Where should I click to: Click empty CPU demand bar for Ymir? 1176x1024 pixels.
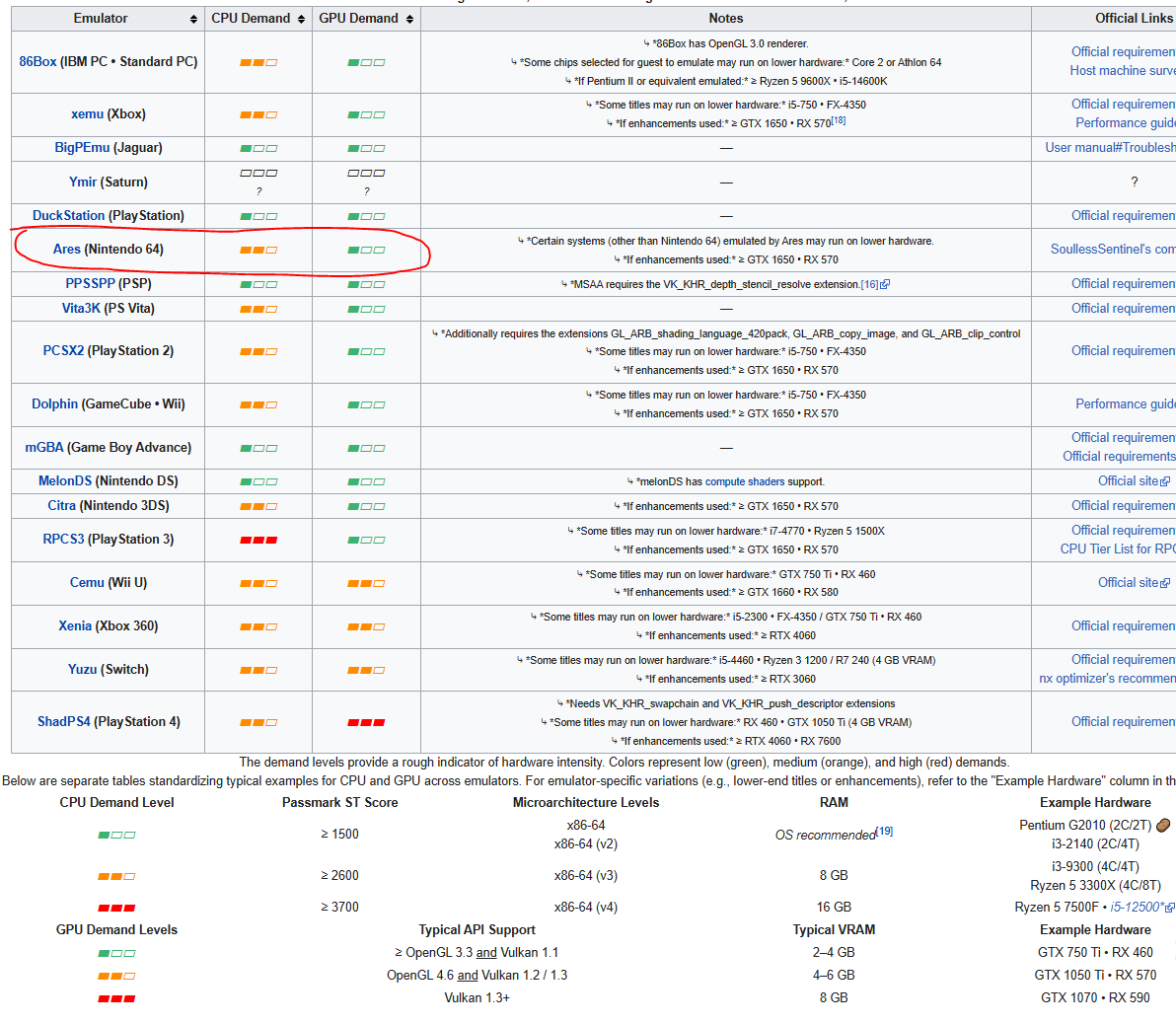(x=258, y=174)
